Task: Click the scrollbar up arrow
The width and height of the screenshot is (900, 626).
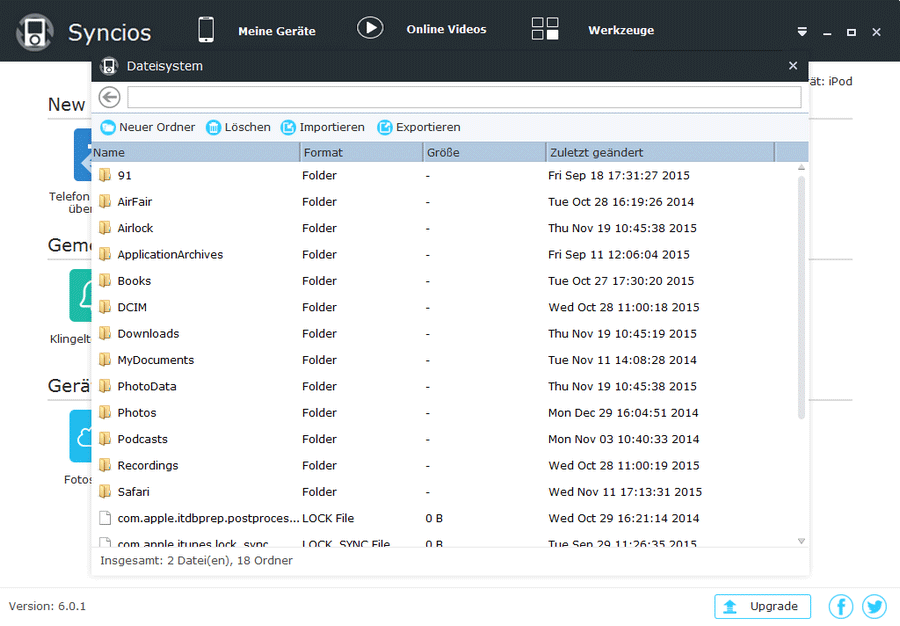Action: tap(801, 168)
